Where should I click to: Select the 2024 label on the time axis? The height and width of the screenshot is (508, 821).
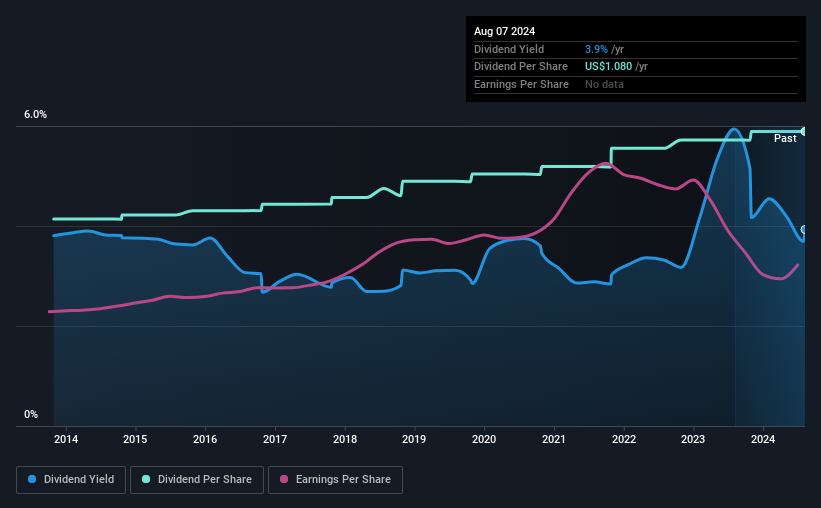tap(763, 439)
